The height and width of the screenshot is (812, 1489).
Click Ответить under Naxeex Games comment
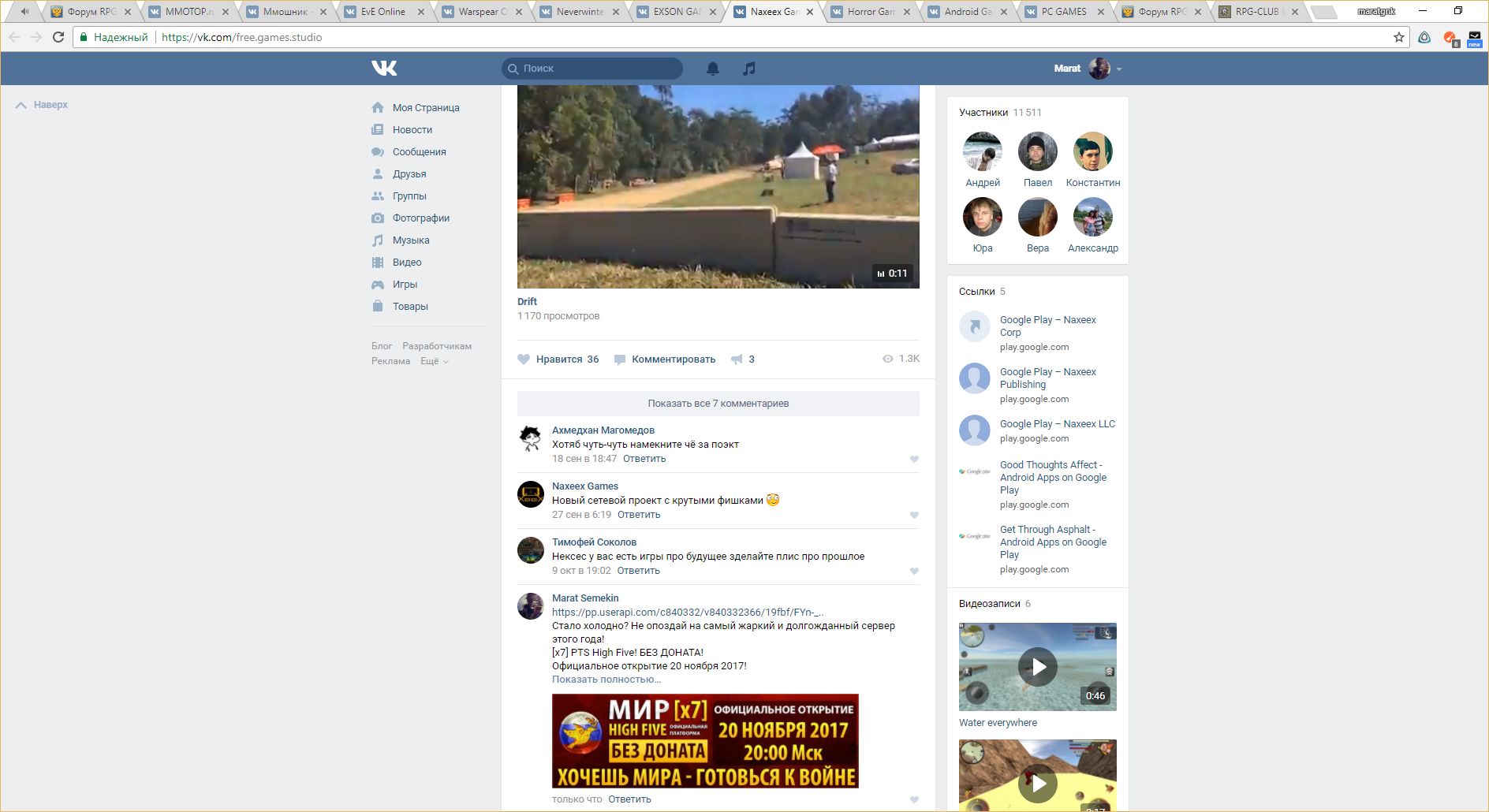point(638,515)
